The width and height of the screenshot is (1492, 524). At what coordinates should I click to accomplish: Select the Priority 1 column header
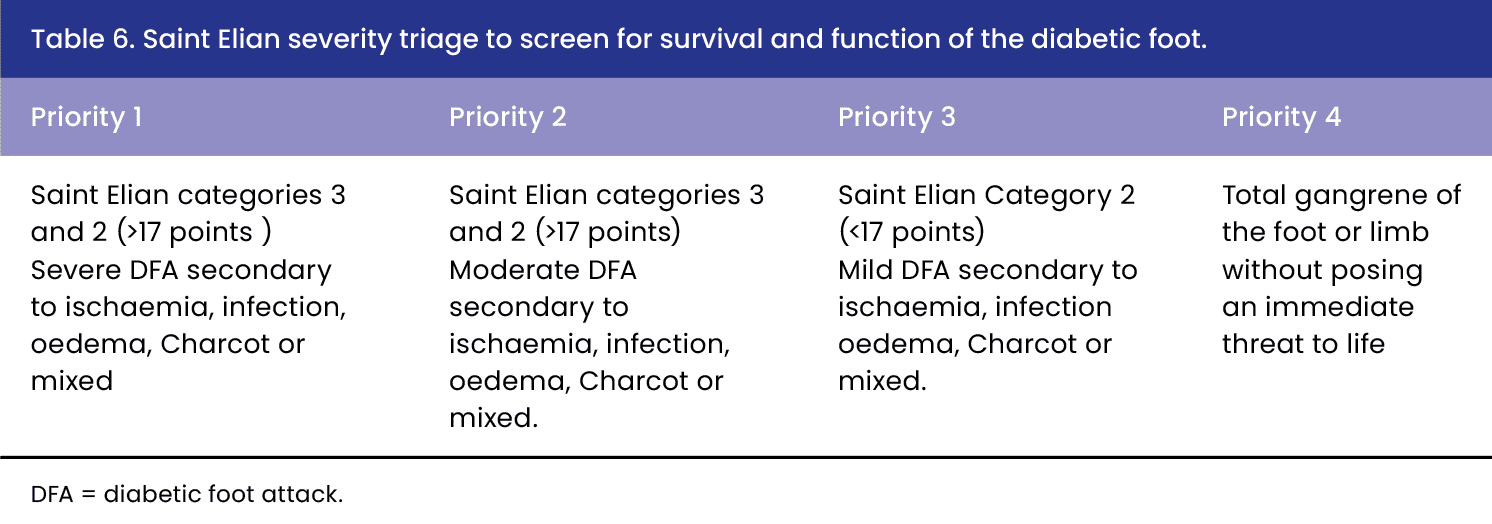pyautogui.click(x=87, y=117)
